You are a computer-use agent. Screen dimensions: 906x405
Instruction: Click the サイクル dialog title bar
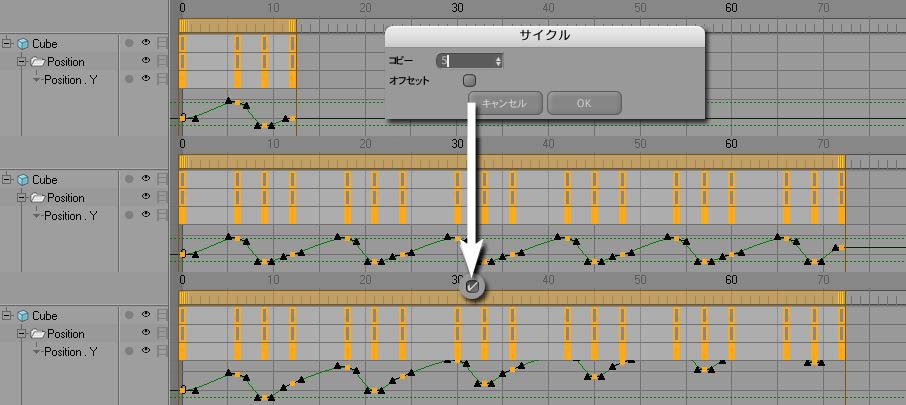click(x=545, y=35)
